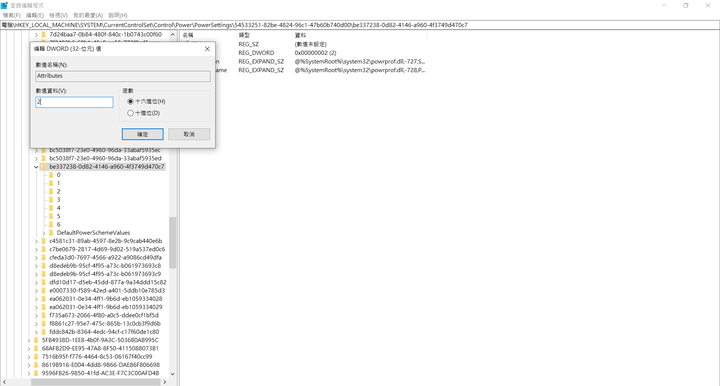Screen dimensions: 720x386
Task: Click the value data (數值資料) input field
Action: pyautogui.click(x=74, y=102)
